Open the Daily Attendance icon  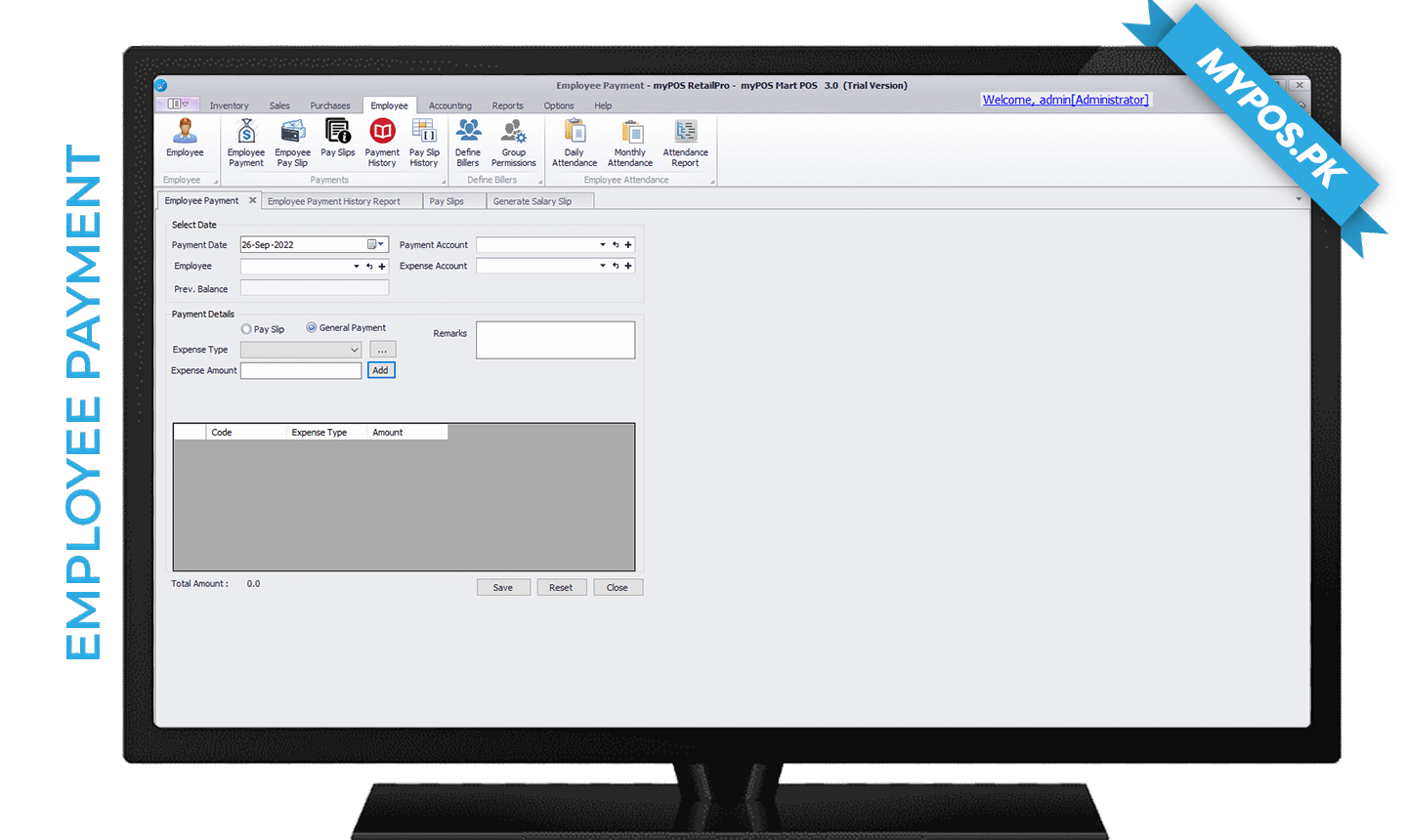click(575, 143)
